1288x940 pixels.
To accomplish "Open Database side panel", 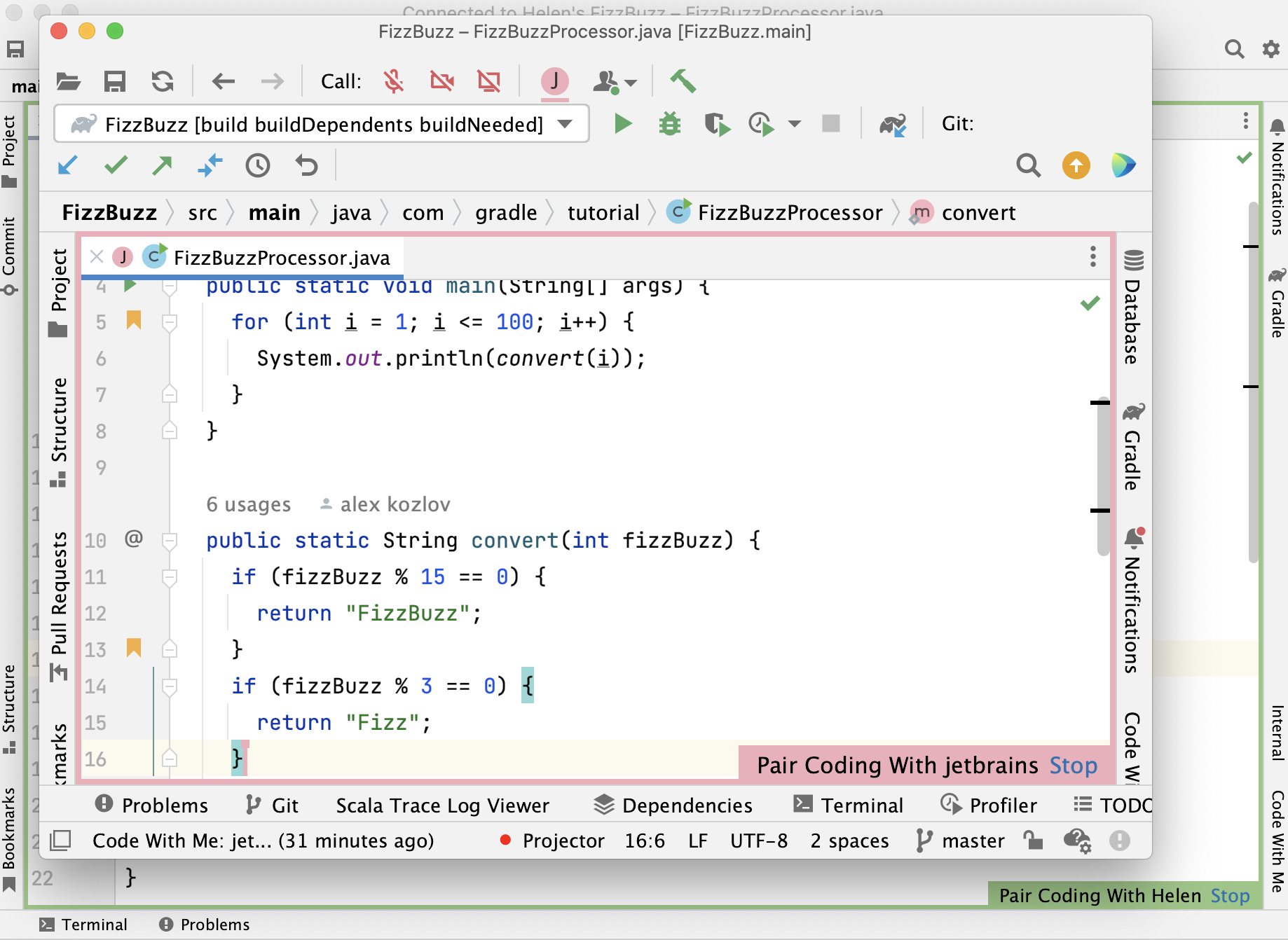I will (x=1133, y=306).
